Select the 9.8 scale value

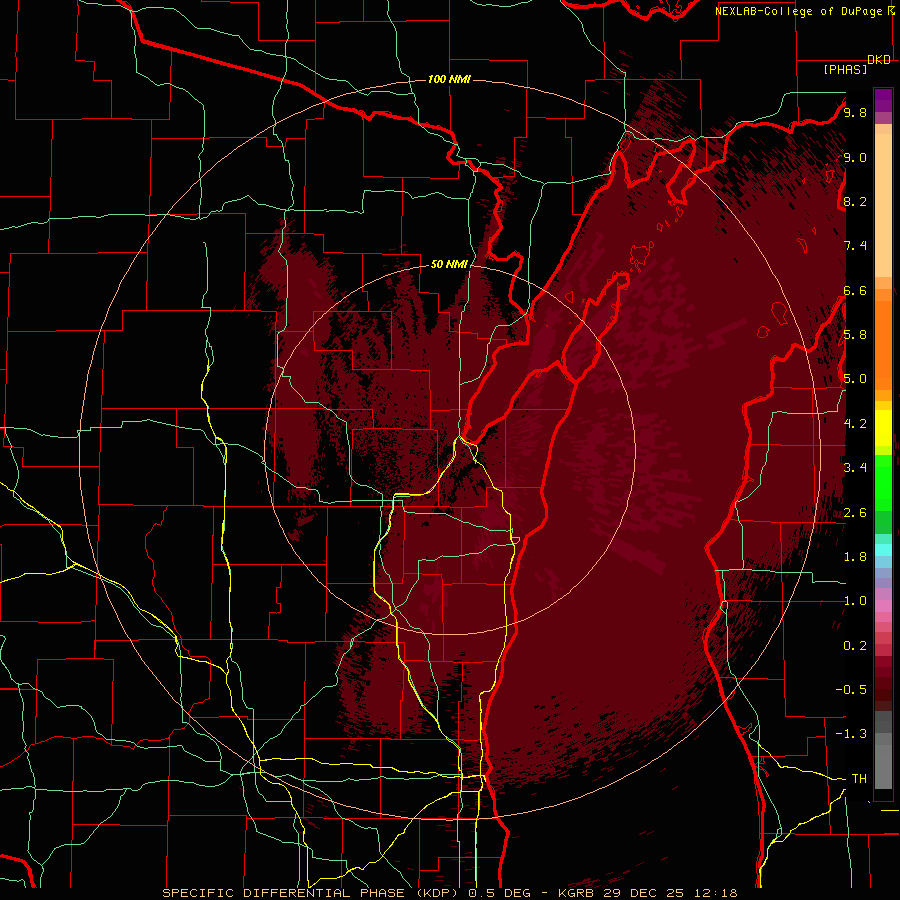click(x=855, y=113)
